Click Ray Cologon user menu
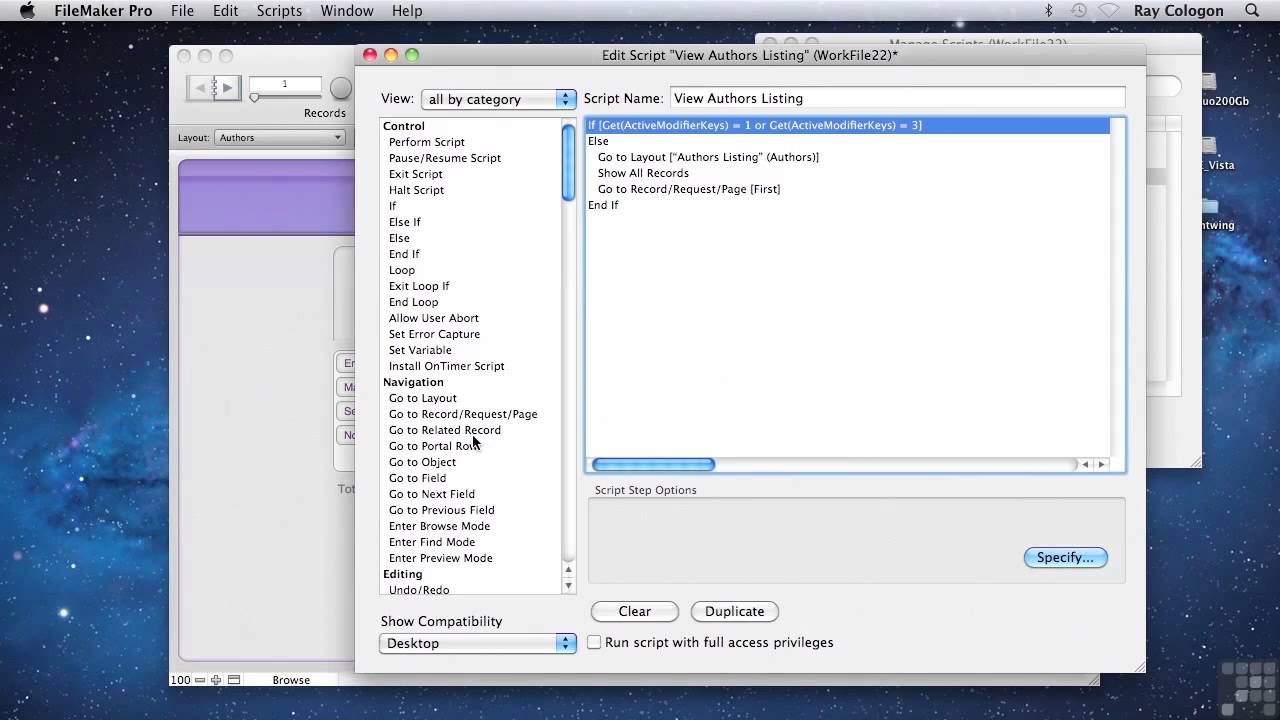 click(x=1179, y=11)
